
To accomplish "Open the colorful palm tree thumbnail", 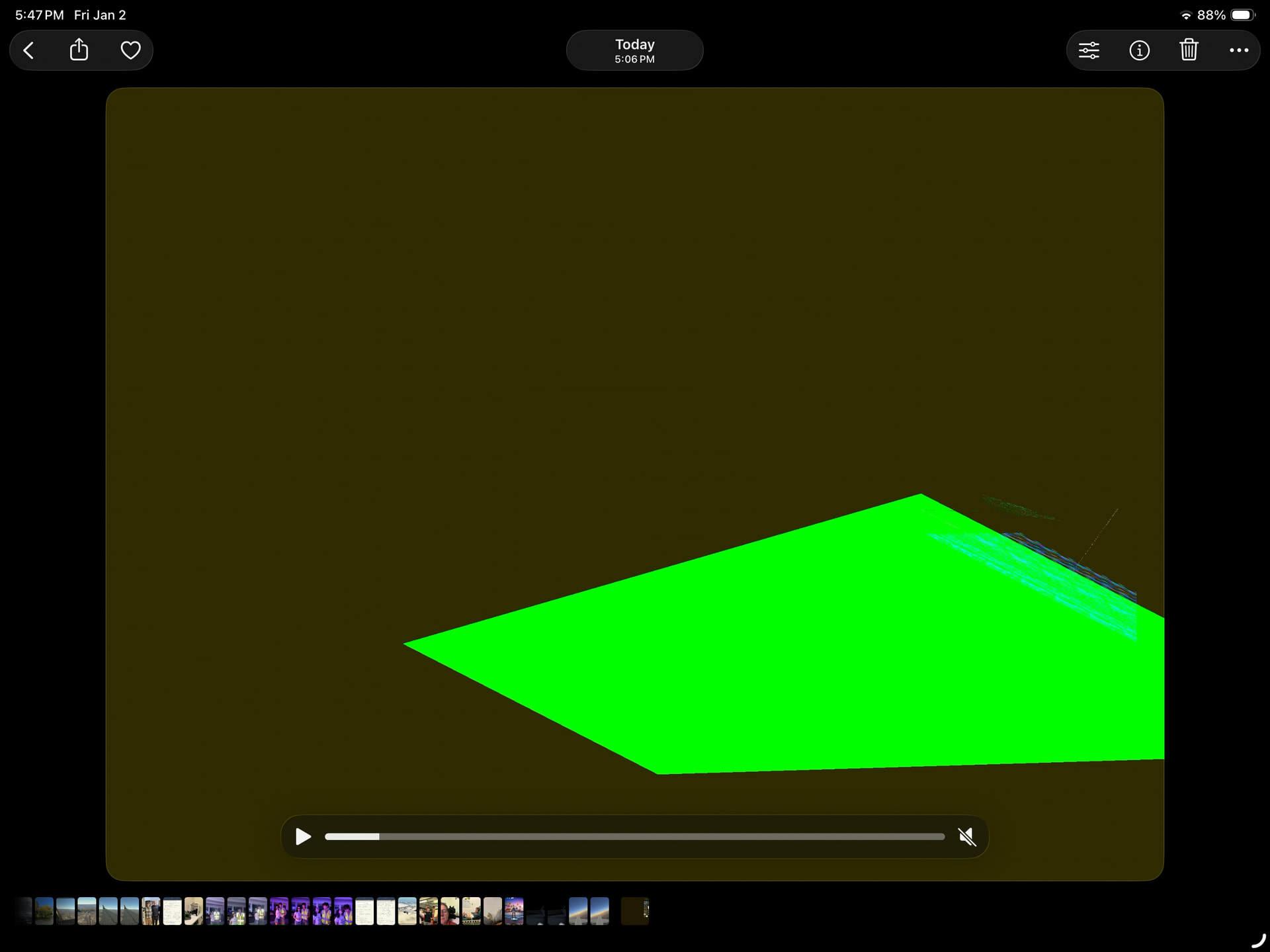I will tap(514, 911).
